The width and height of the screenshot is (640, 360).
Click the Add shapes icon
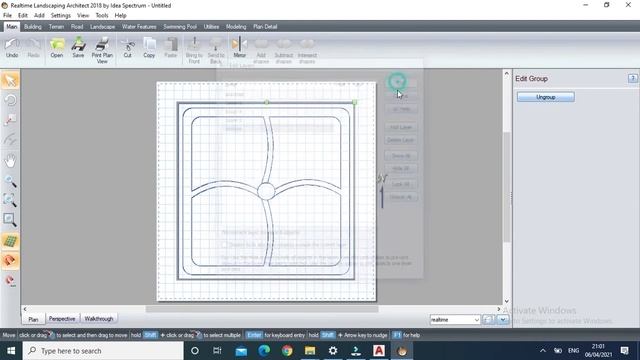coord(261,50)
